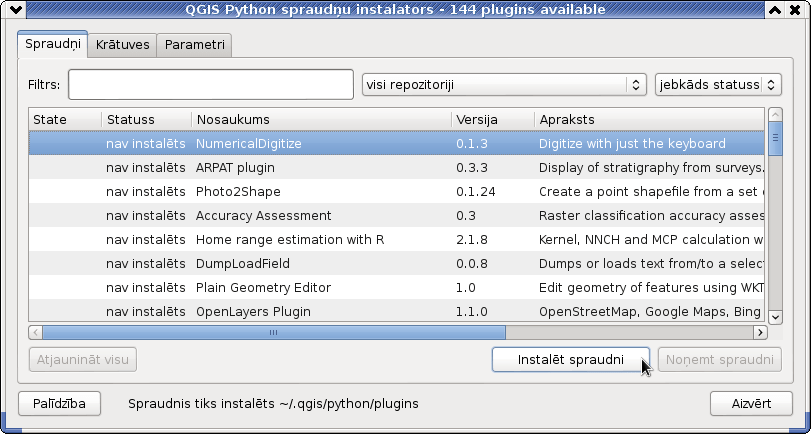Screen dimensions: 811x434
Task: Switch to the Spraudņi tab
Action: pyautogui.click(x=53, y=44)
